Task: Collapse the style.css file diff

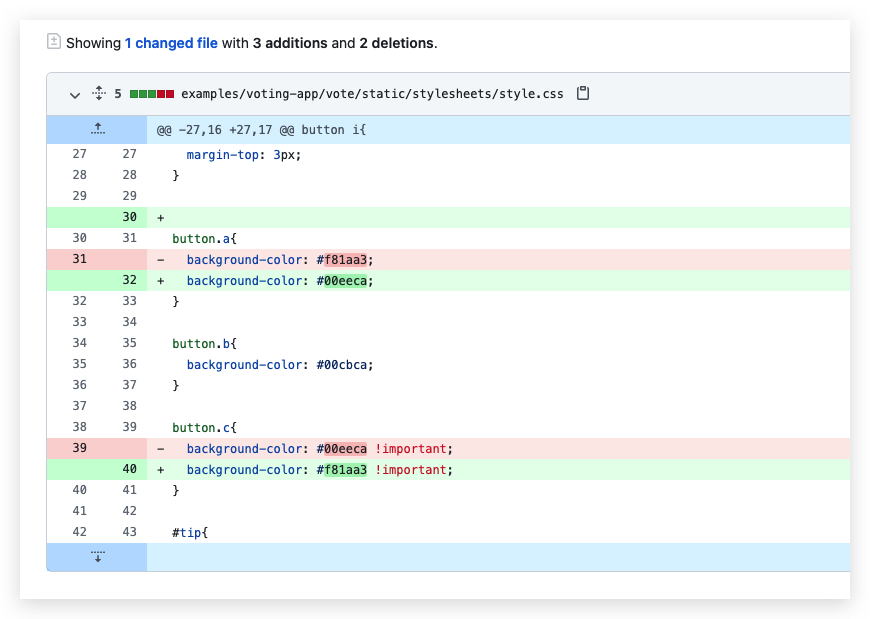Action: click(75, 94)
